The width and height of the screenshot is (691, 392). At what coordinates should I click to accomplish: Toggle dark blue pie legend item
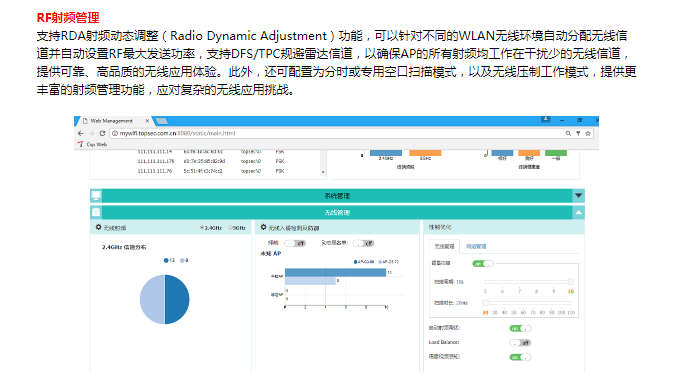pyautogui.click(x=169, y=260)
